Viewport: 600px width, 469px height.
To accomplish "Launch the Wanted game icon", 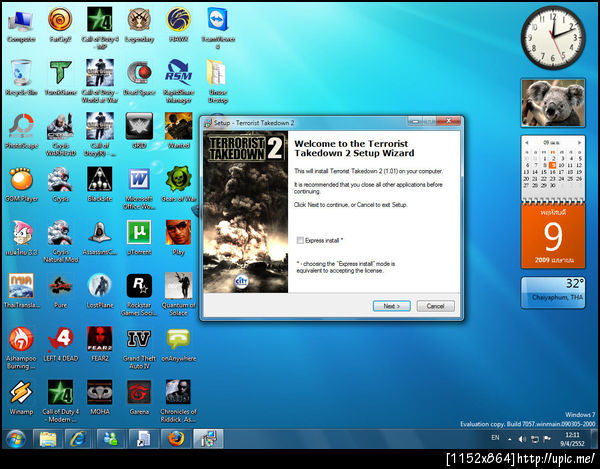I will (x=178, y=132).
